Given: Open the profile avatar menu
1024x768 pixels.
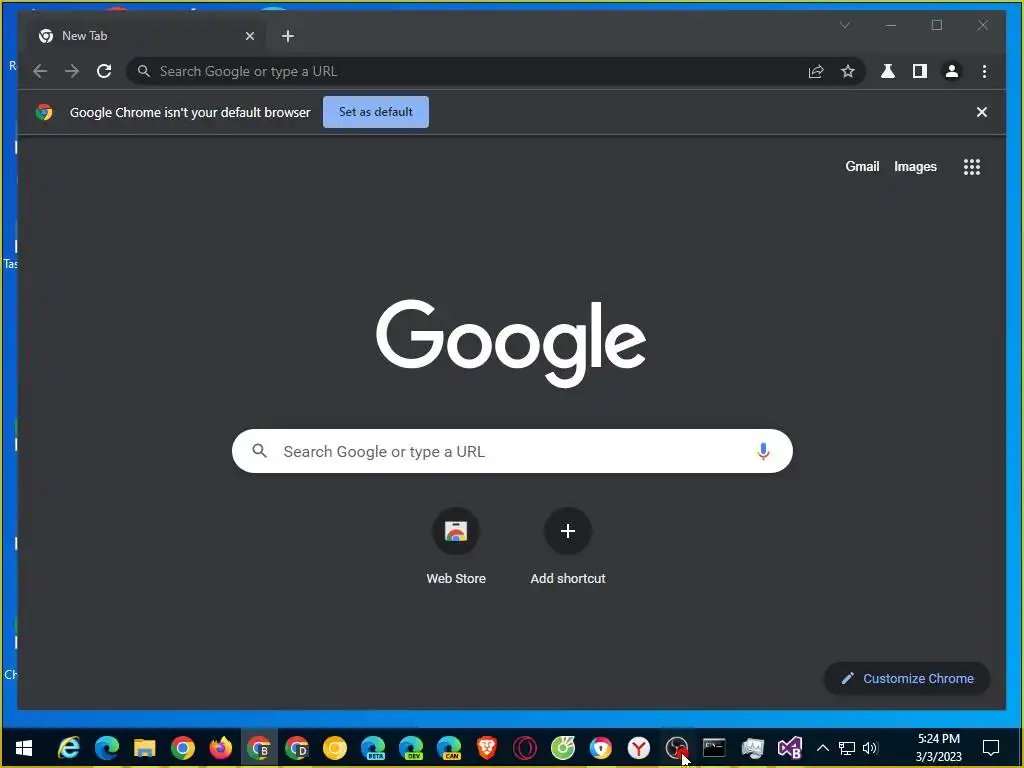Looking at the screenshot, I should point(952,71).
